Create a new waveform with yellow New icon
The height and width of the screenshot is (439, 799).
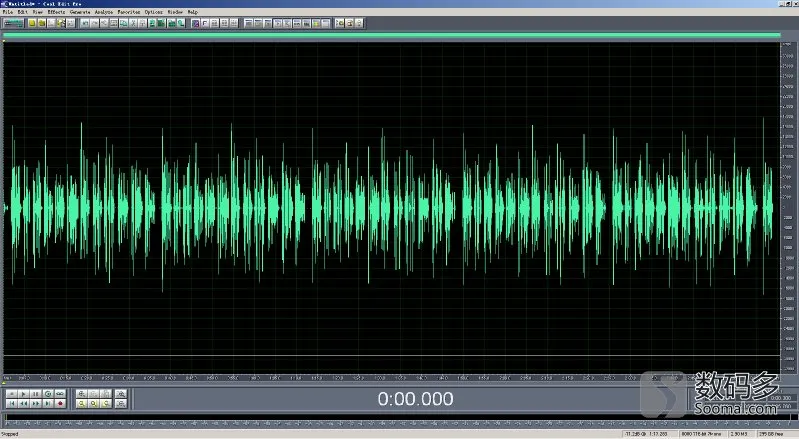[32, 23]
